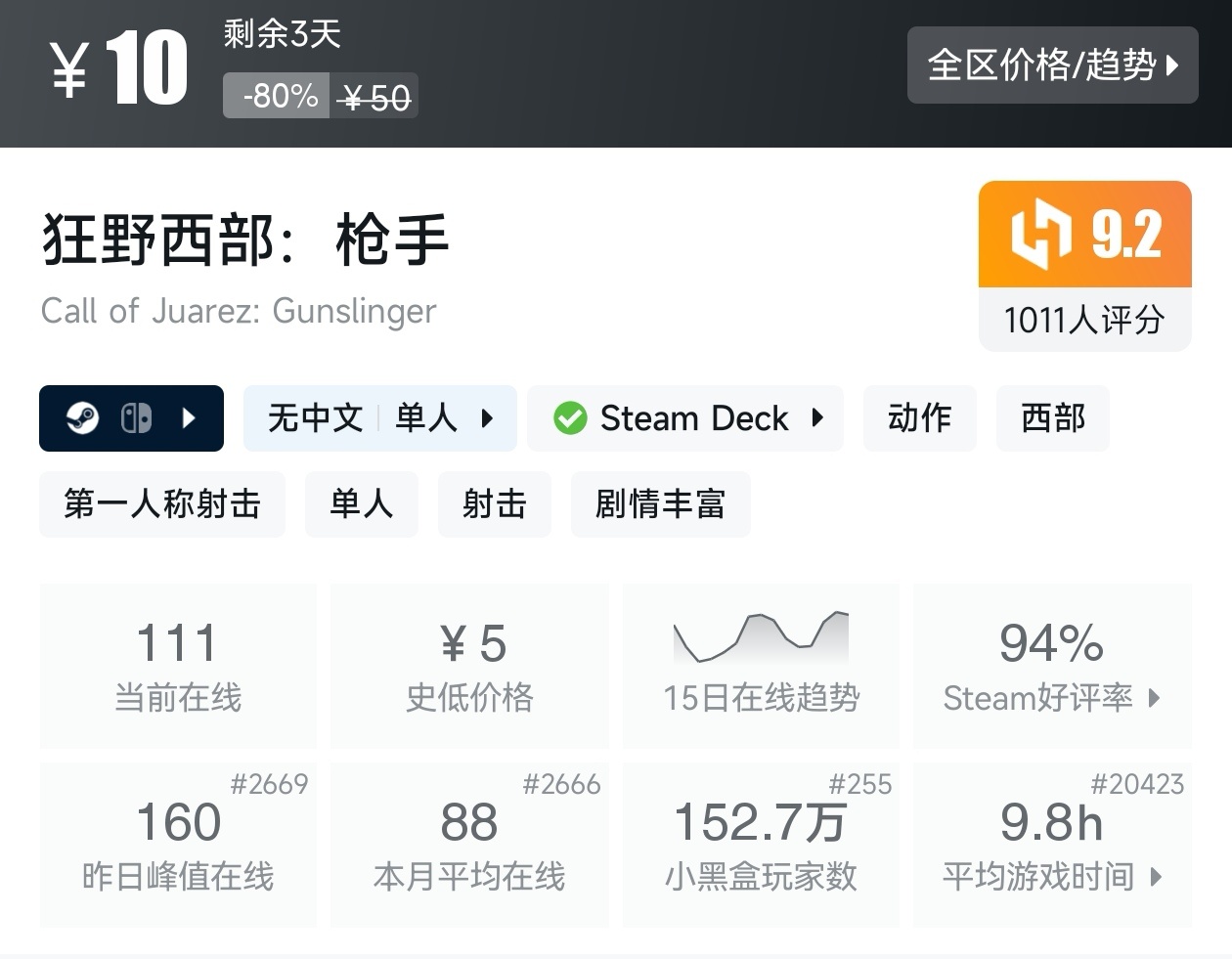Click the Nintendo Switch platform icon
This screenshot has width=1232, height=959.
[136, 418]
